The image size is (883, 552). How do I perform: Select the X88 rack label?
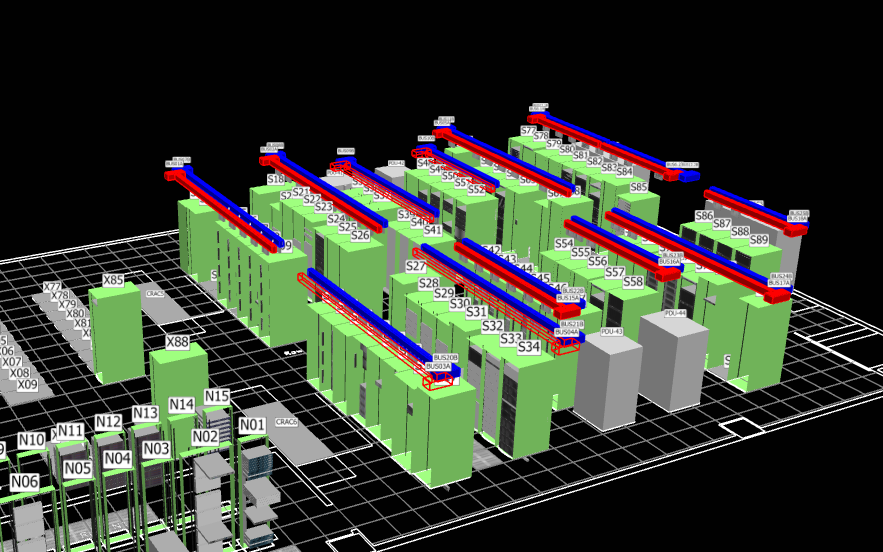[177, 342]
